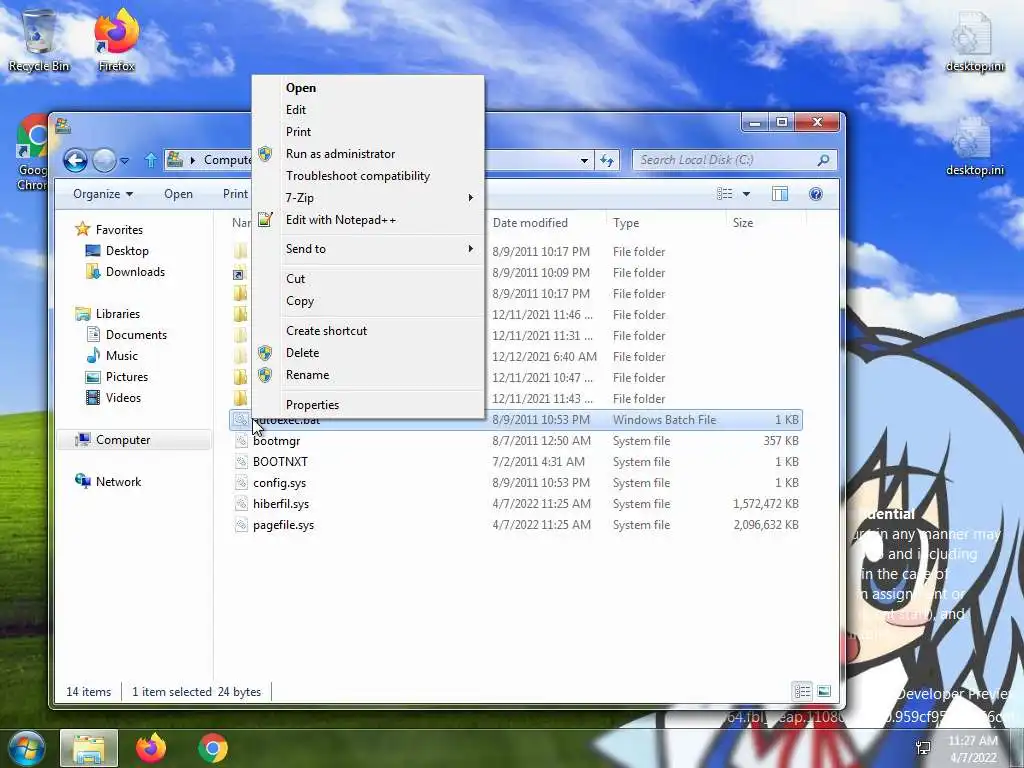This screenshot has width=1024, height=768.
Task: Open the Organize menu
Action: [x=103, y=194]
